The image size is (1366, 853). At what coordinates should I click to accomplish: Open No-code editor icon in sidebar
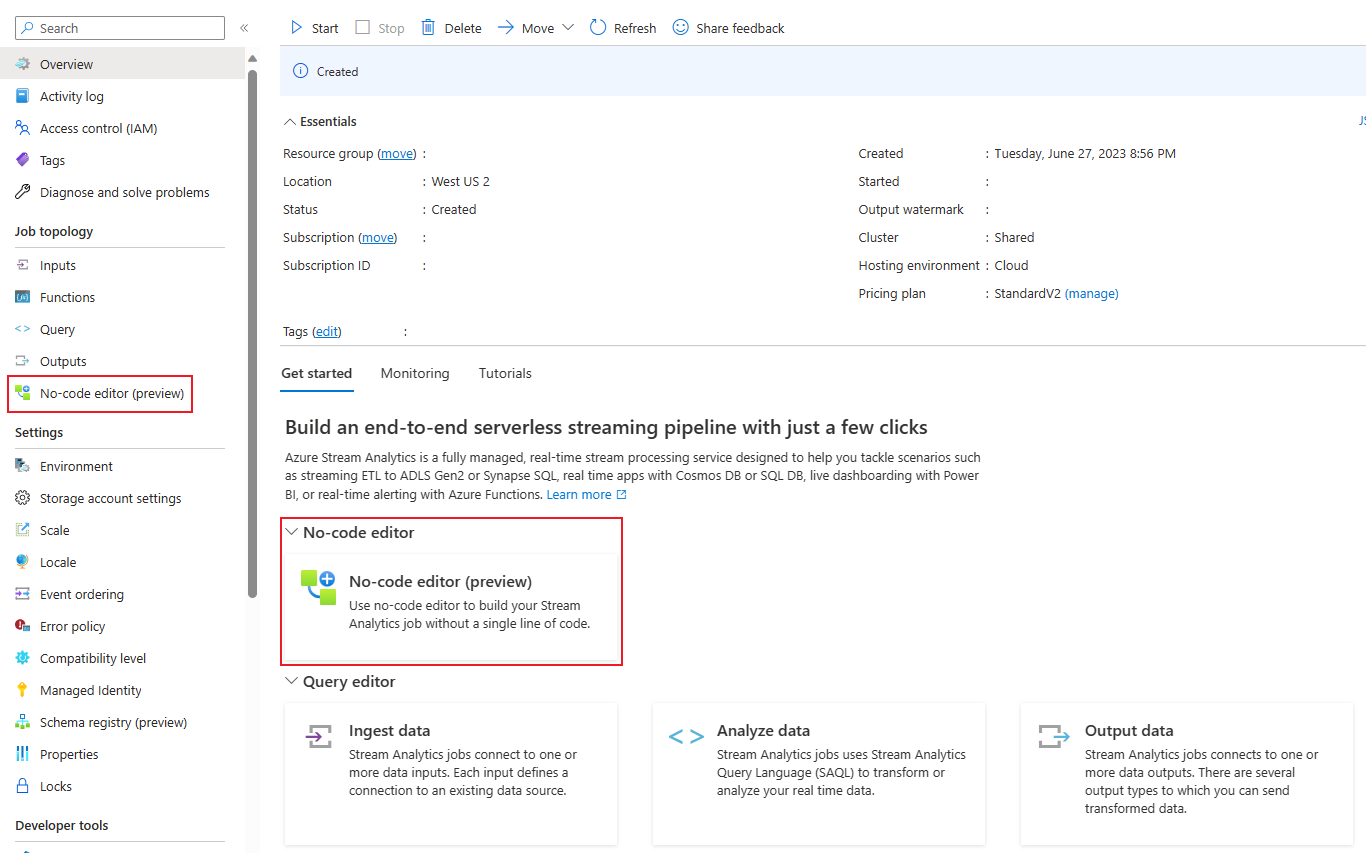click(23, 393)
